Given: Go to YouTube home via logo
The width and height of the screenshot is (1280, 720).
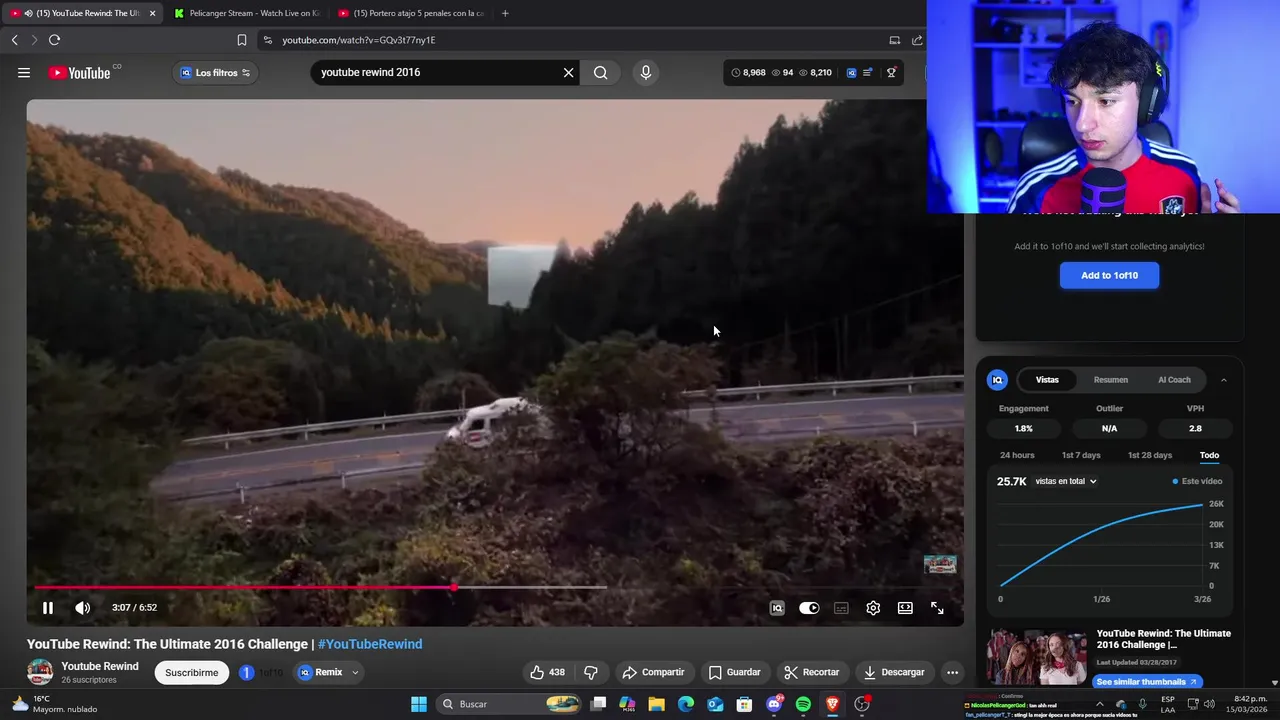Looking at the screenshot, I should pyautogui.click(x=80, y=72).
